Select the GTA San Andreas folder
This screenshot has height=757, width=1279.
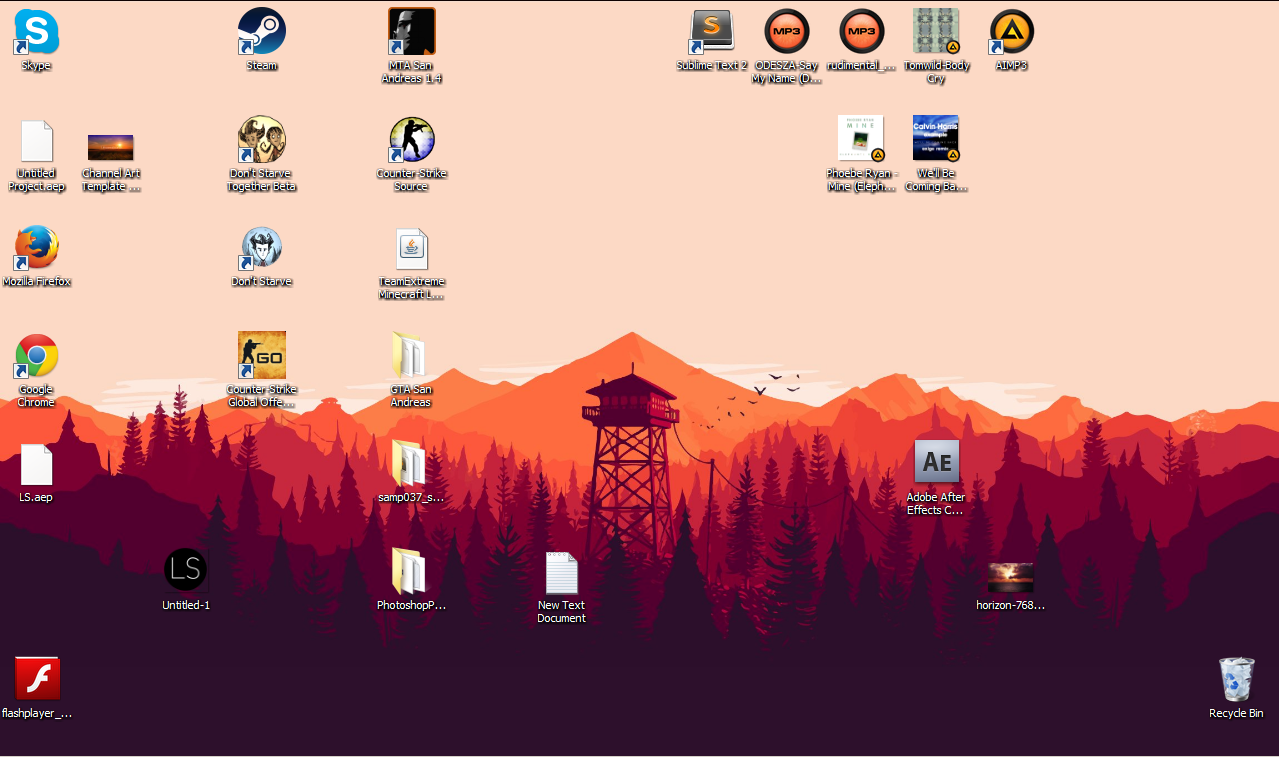point(410,356)
